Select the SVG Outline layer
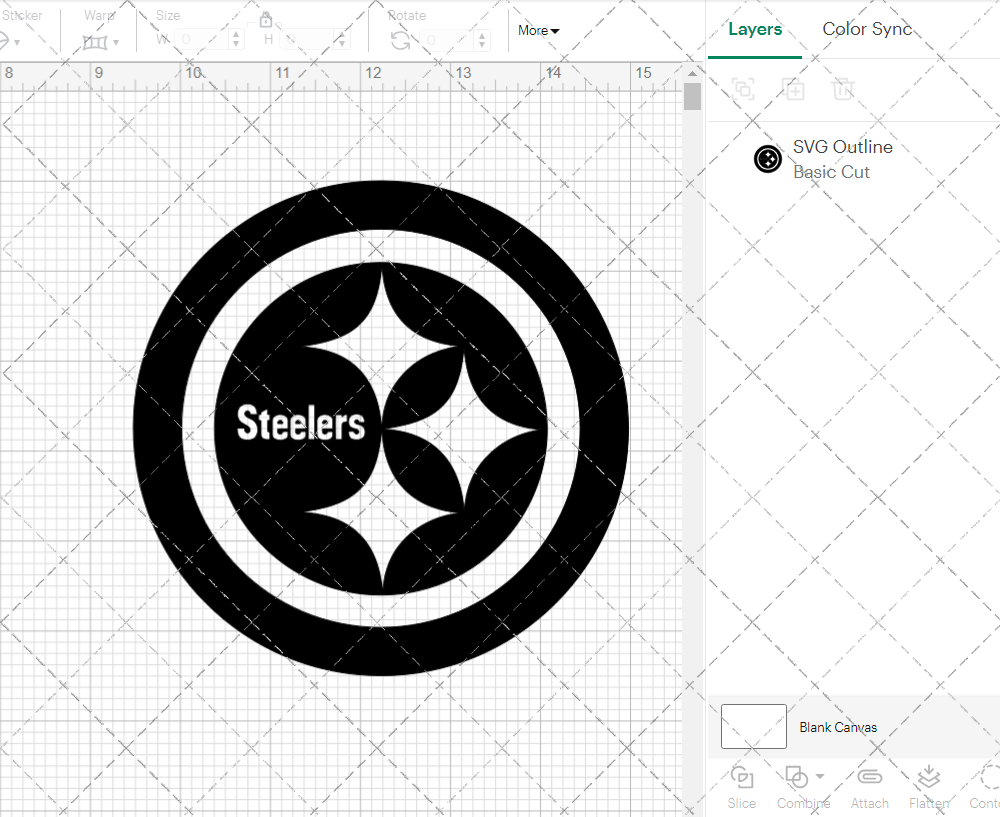The width and height of the screenshot is (1000, 817). [x=842, y=159]
